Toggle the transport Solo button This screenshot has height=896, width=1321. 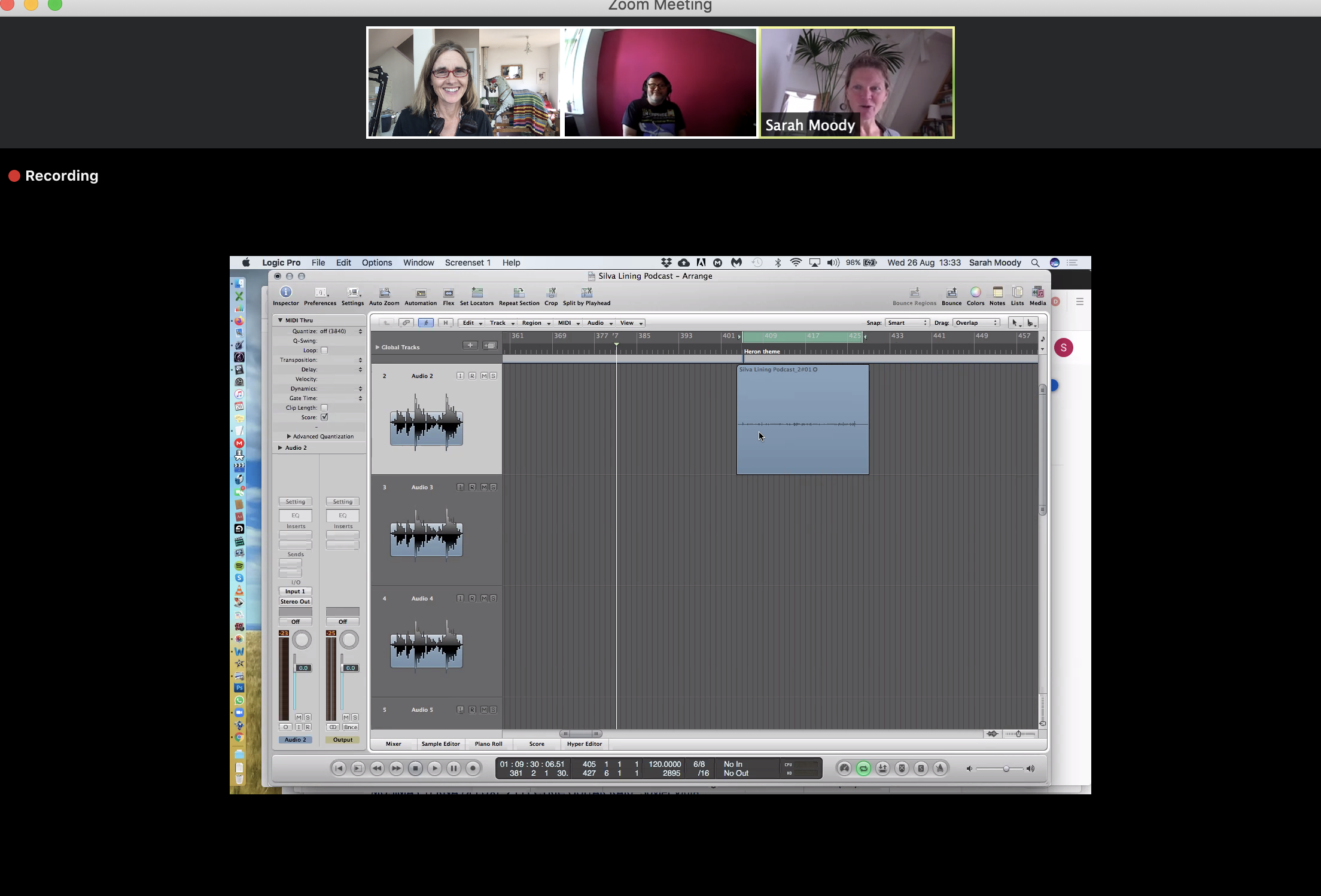[x=921, y=769]
